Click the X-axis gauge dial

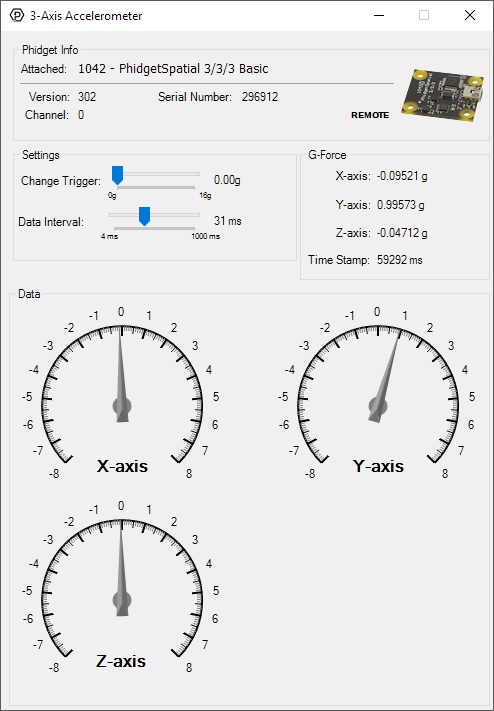coord(122,394)
